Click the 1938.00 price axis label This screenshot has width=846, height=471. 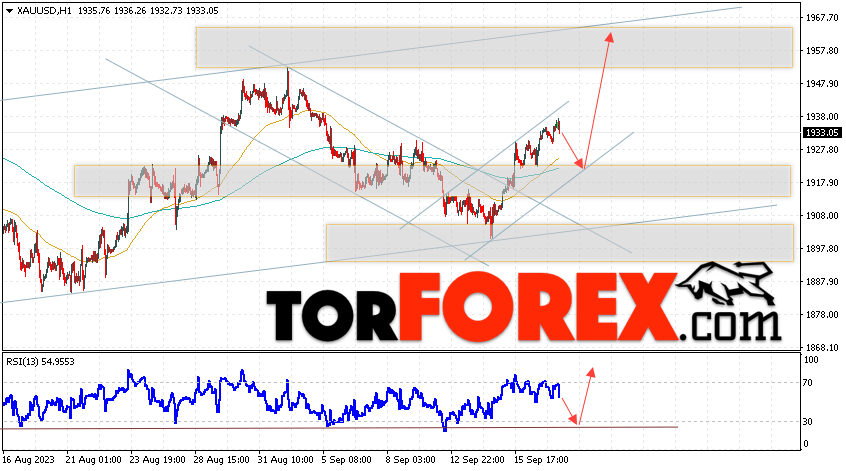click(822, 117)
